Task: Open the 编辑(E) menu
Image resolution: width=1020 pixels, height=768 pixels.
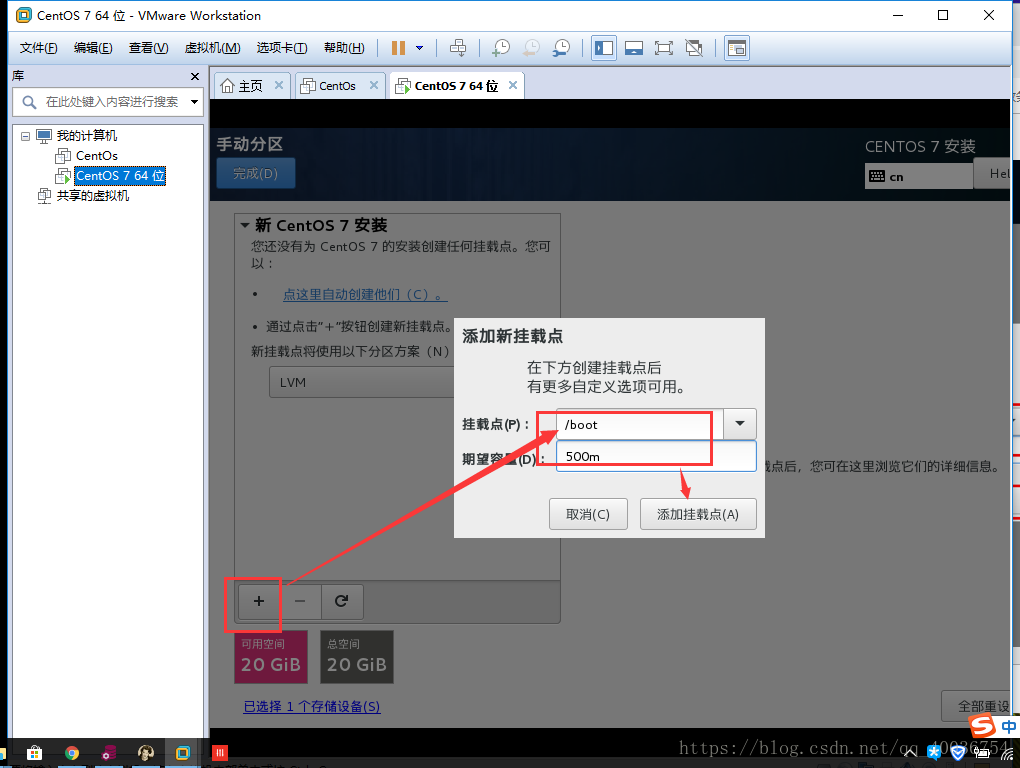Action: (93, 48)
